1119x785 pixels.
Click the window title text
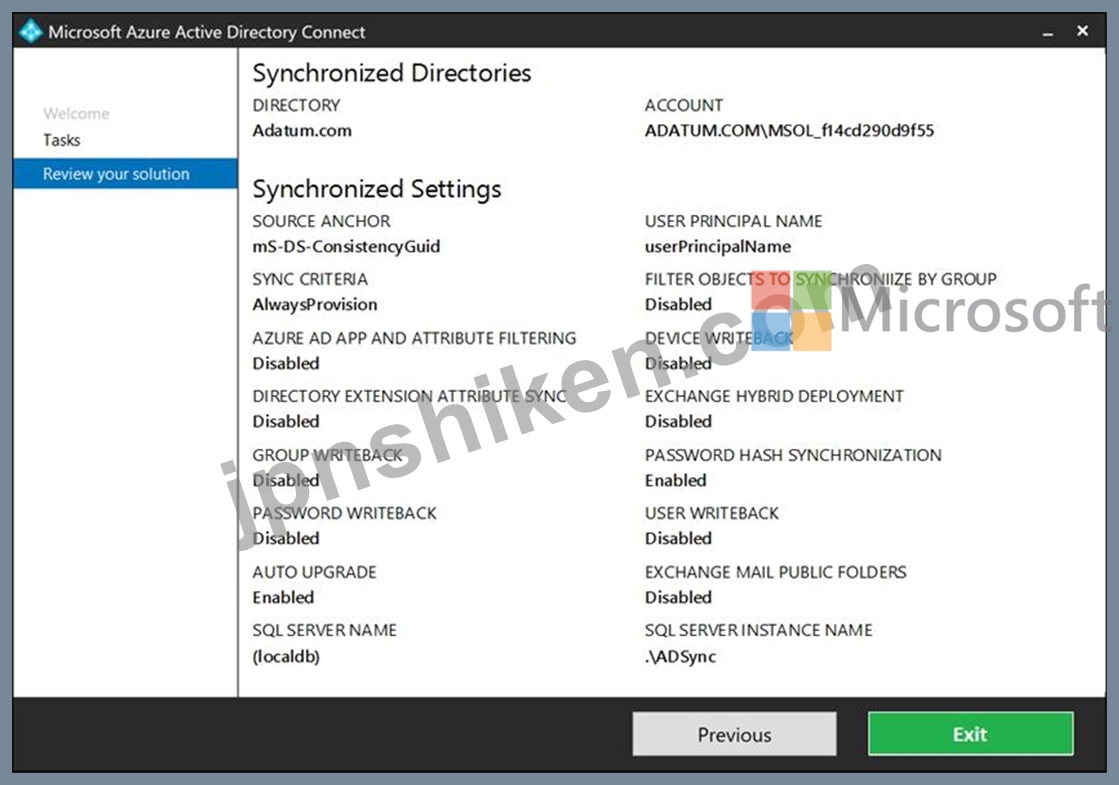tap(207, 32)
